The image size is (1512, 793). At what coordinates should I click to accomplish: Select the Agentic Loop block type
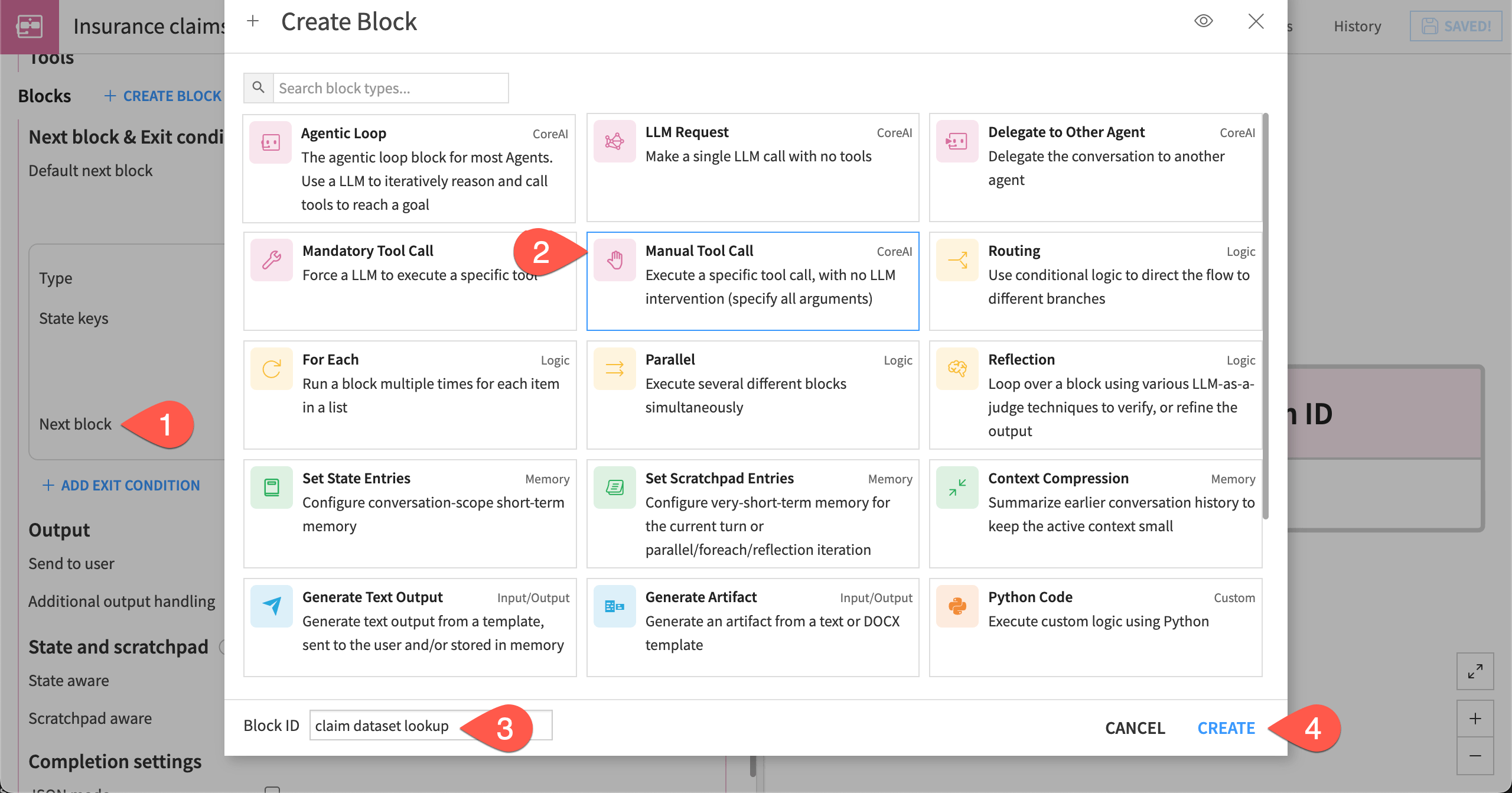pos(409,168)
